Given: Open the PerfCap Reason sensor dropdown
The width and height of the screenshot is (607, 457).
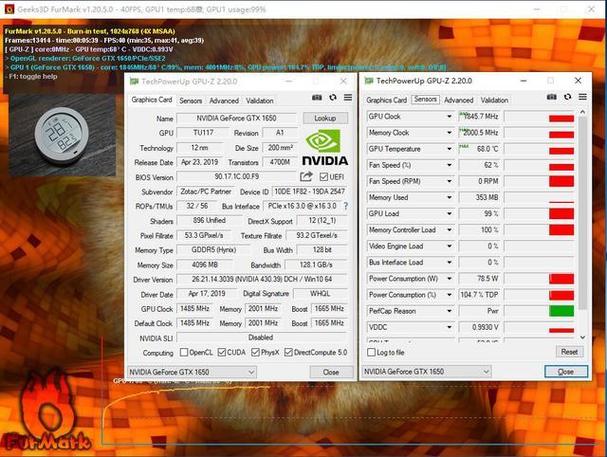Looking at the screenshot, I should pyautogui.click(x=449, y=311).
